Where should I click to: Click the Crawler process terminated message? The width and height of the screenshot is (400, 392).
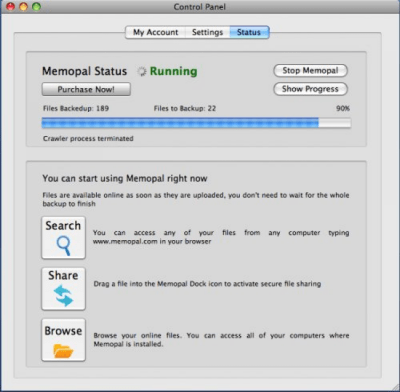coord(88,139)
